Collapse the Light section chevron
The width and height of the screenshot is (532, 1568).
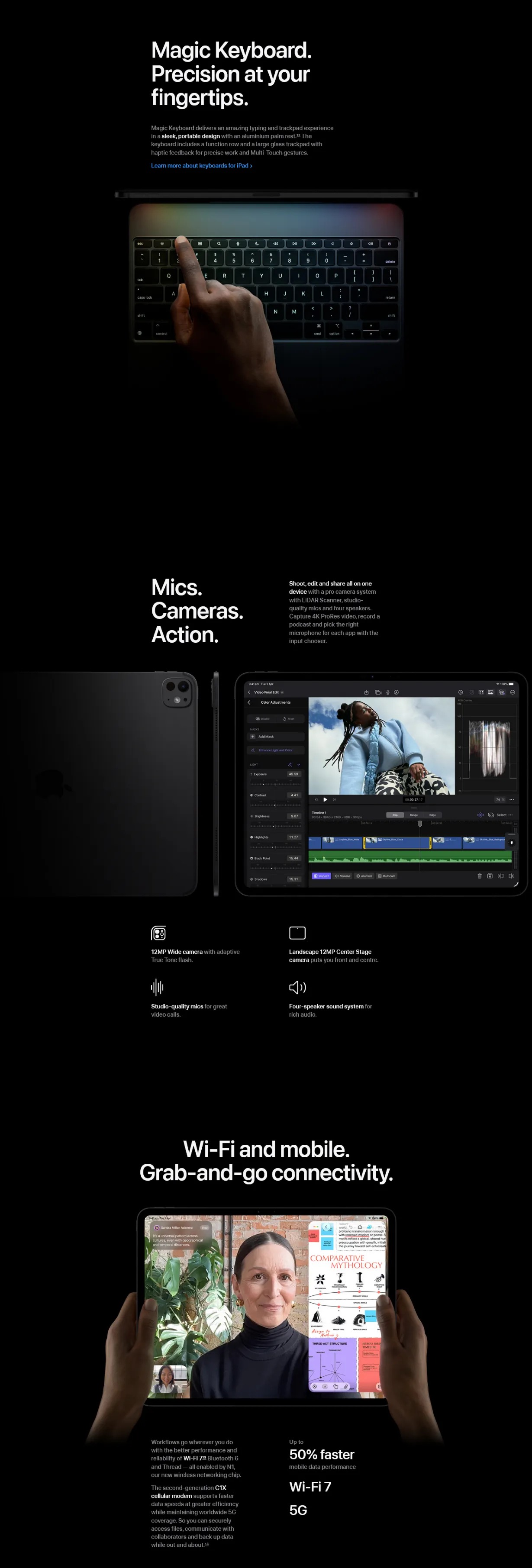tap(298, 764)
